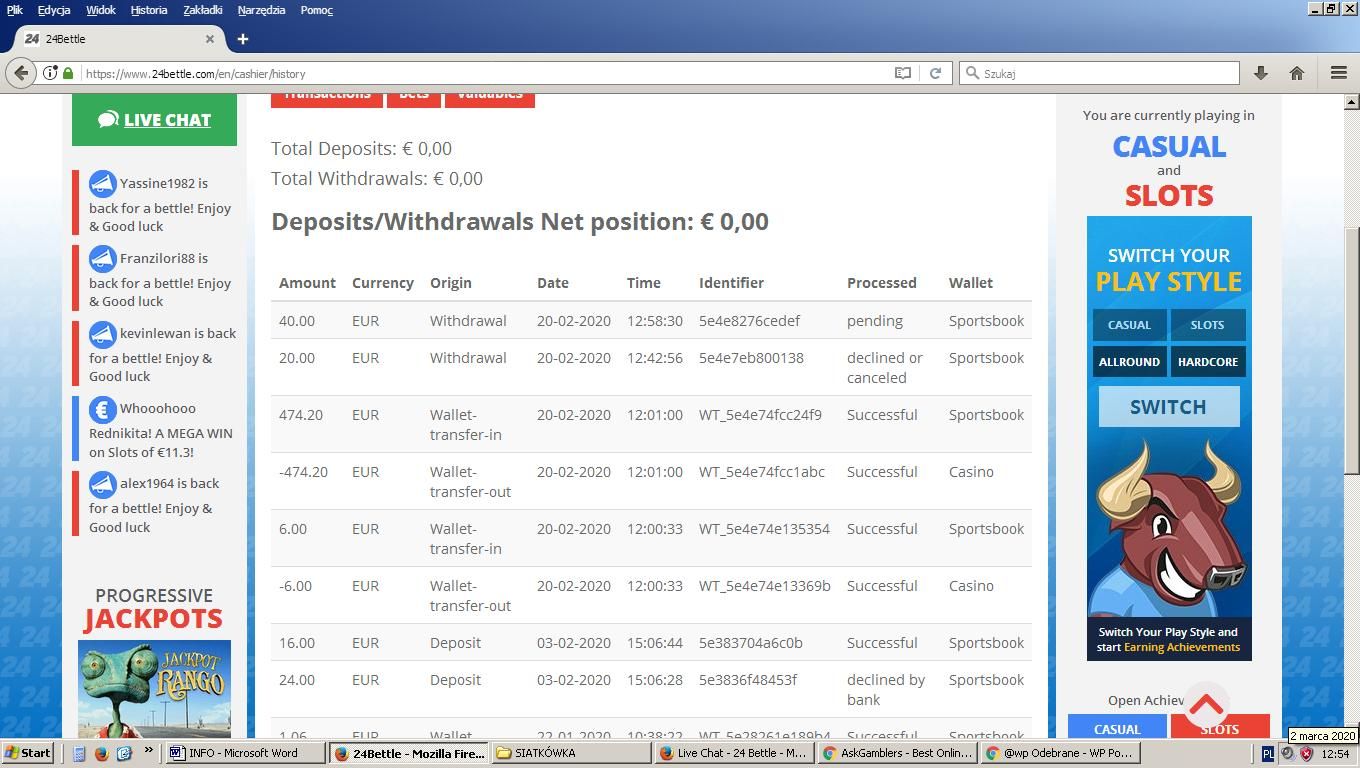1360x768 pixels.
Task: Click the red security shield tray icon
Action: (x=1306, y=753)
